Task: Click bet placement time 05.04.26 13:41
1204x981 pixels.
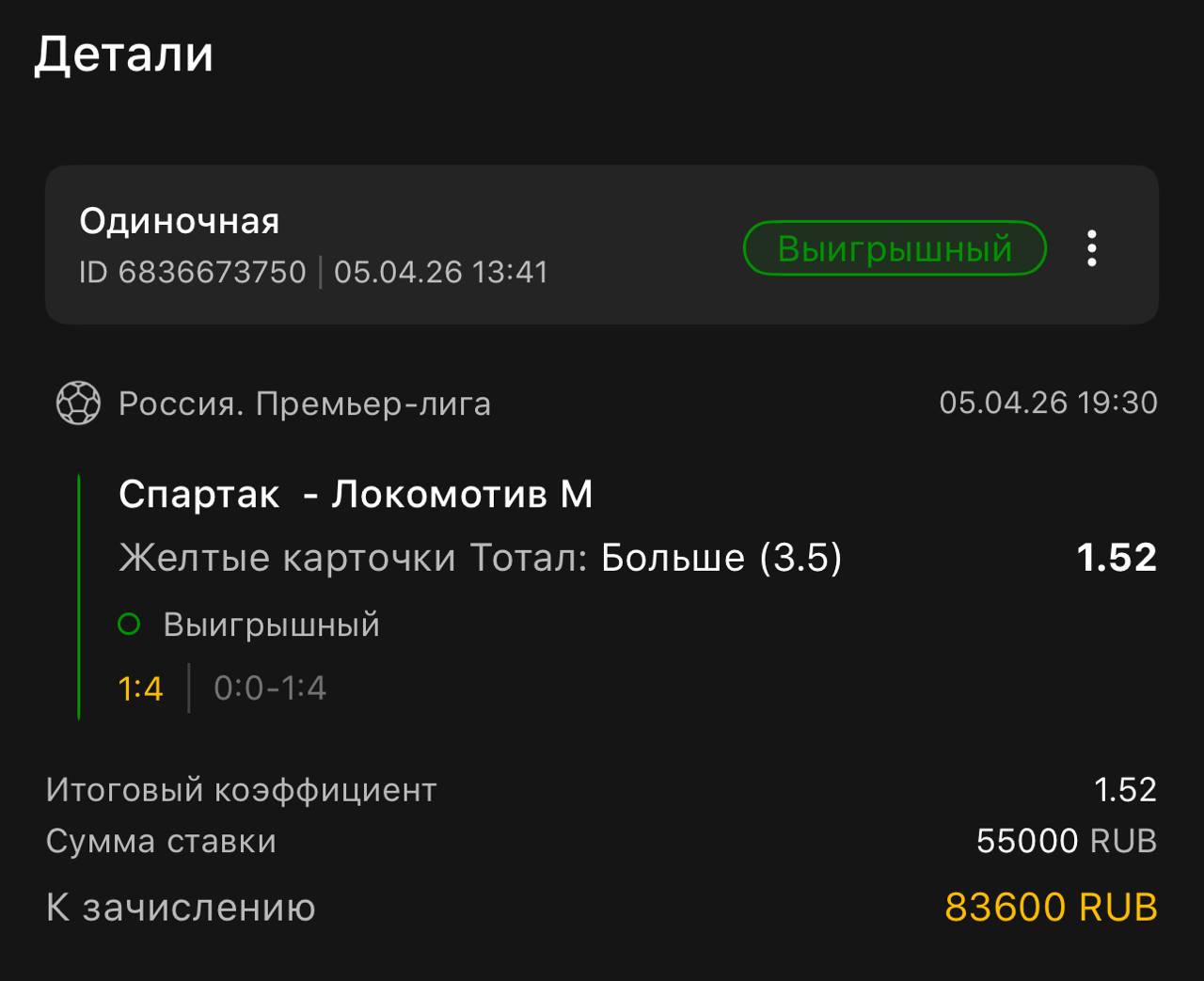Action: (440, 273)
